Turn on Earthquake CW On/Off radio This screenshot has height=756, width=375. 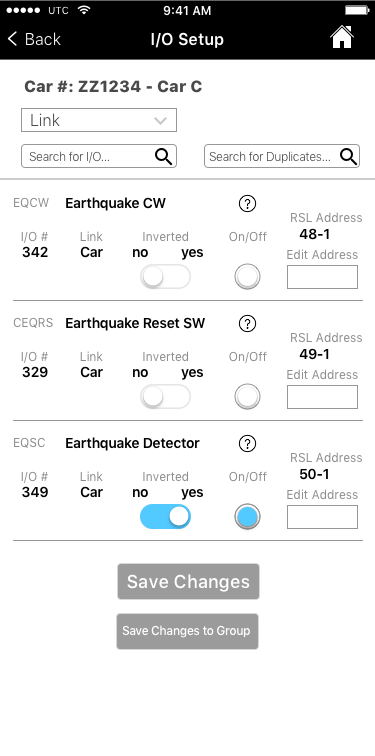point(247,277)
